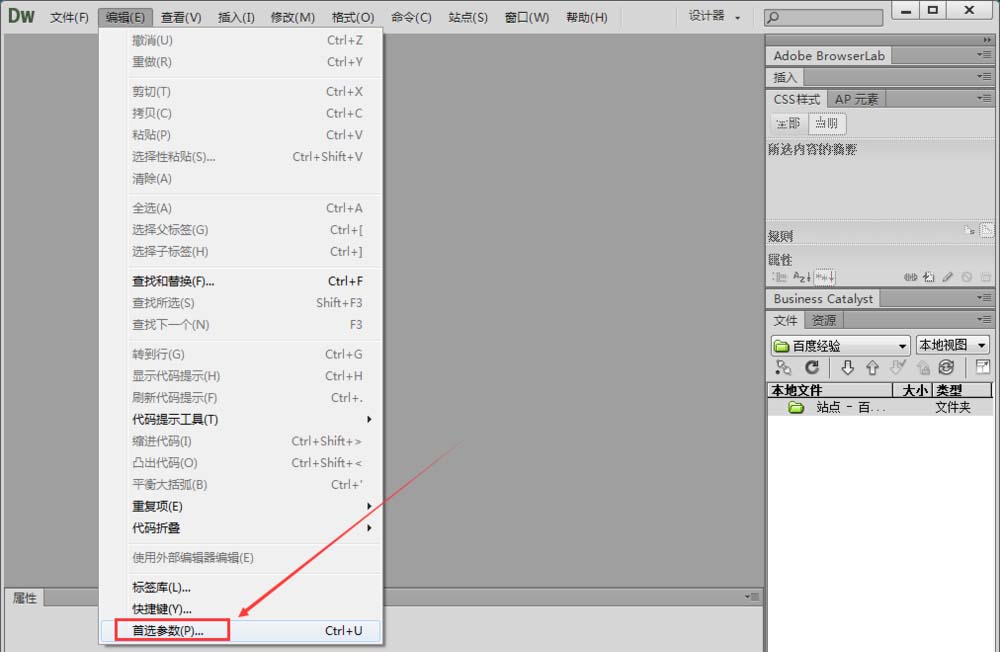Select the Get Files down arrow icon
The width and height of the screenshot is (1000, 652).
[x=849, y=368]
